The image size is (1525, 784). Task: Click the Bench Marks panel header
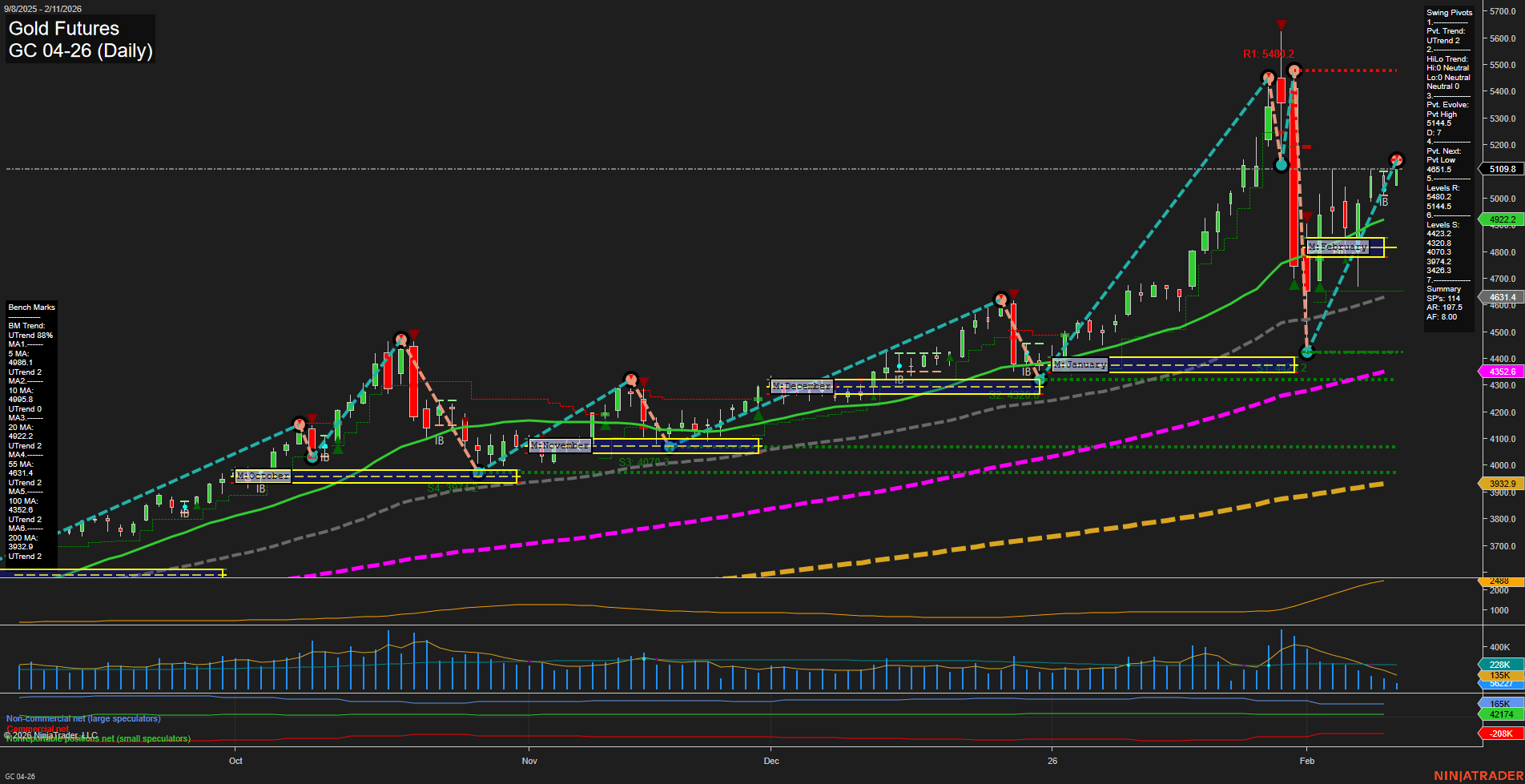[31, 307]
